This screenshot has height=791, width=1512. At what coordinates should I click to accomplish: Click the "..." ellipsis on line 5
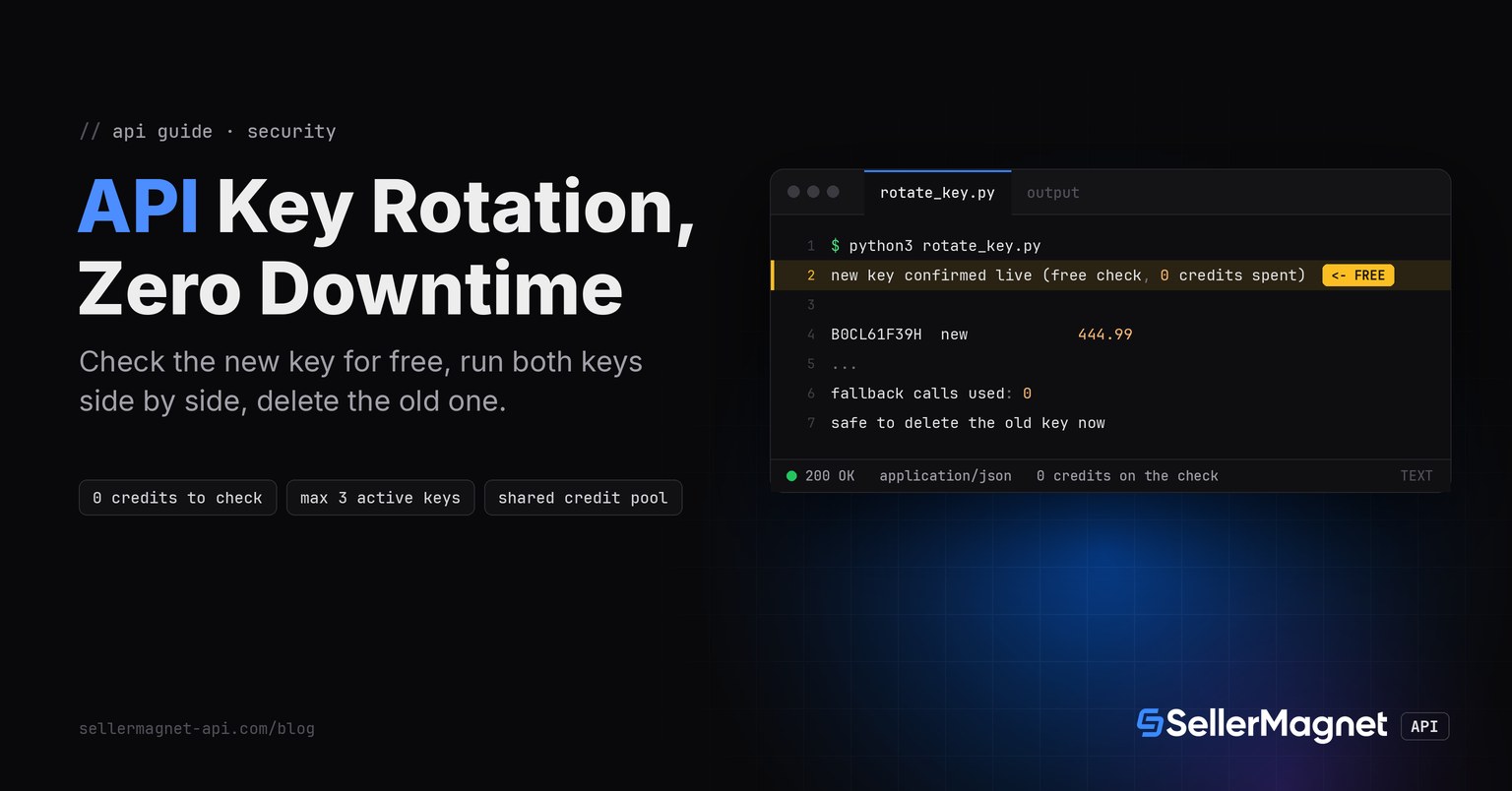point(844,365)
